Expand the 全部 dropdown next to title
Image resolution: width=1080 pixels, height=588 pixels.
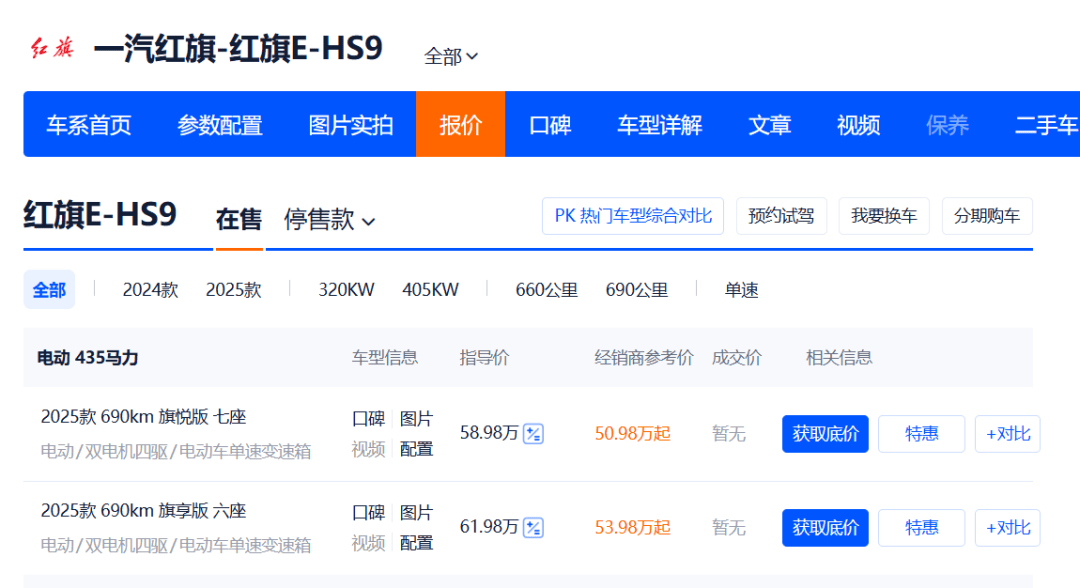(451, 56)
